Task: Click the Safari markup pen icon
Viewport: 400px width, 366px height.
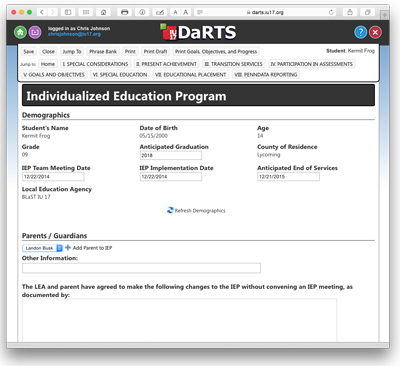Action: point(160,12)
